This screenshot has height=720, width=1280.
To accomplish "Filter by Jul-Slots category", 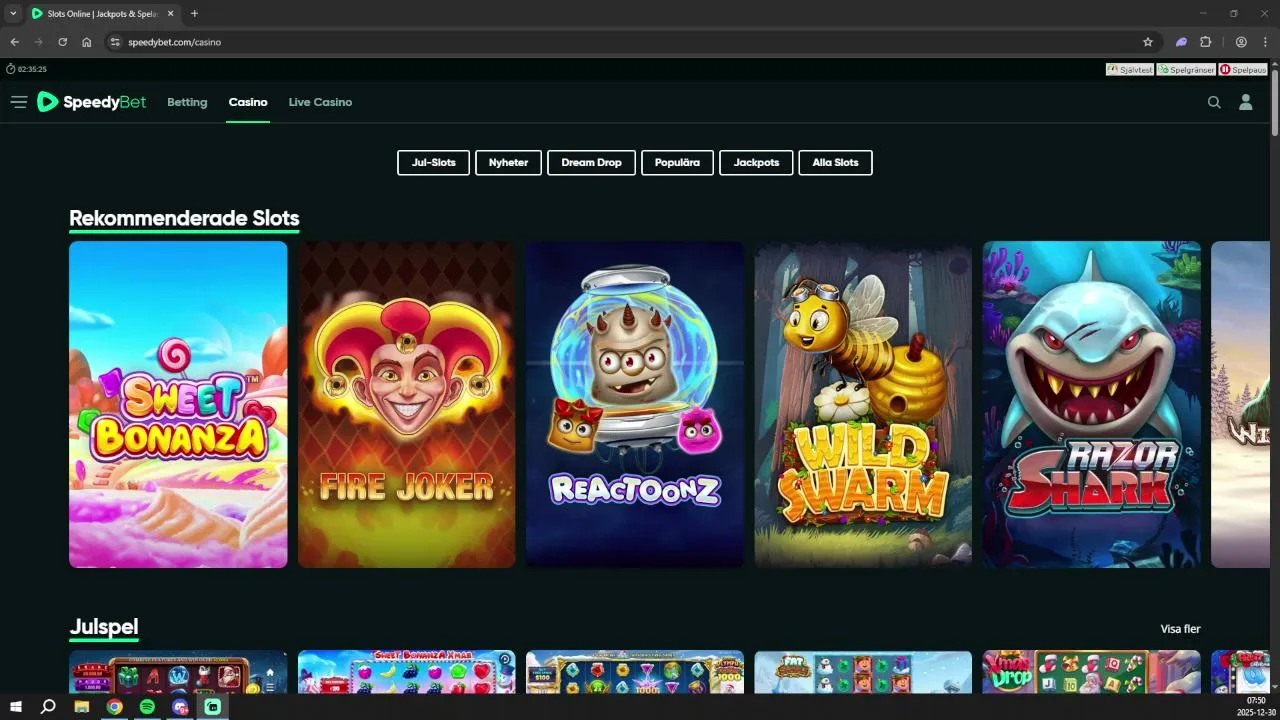I will coord(433,163).
